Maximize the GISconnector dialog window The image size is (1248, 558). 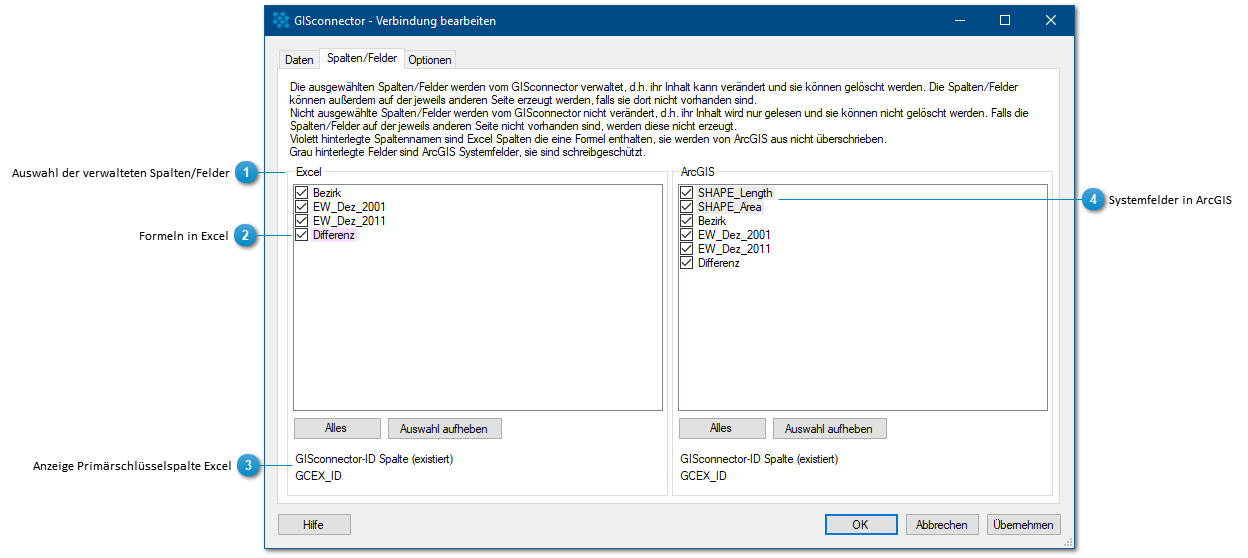[1005, 20]
